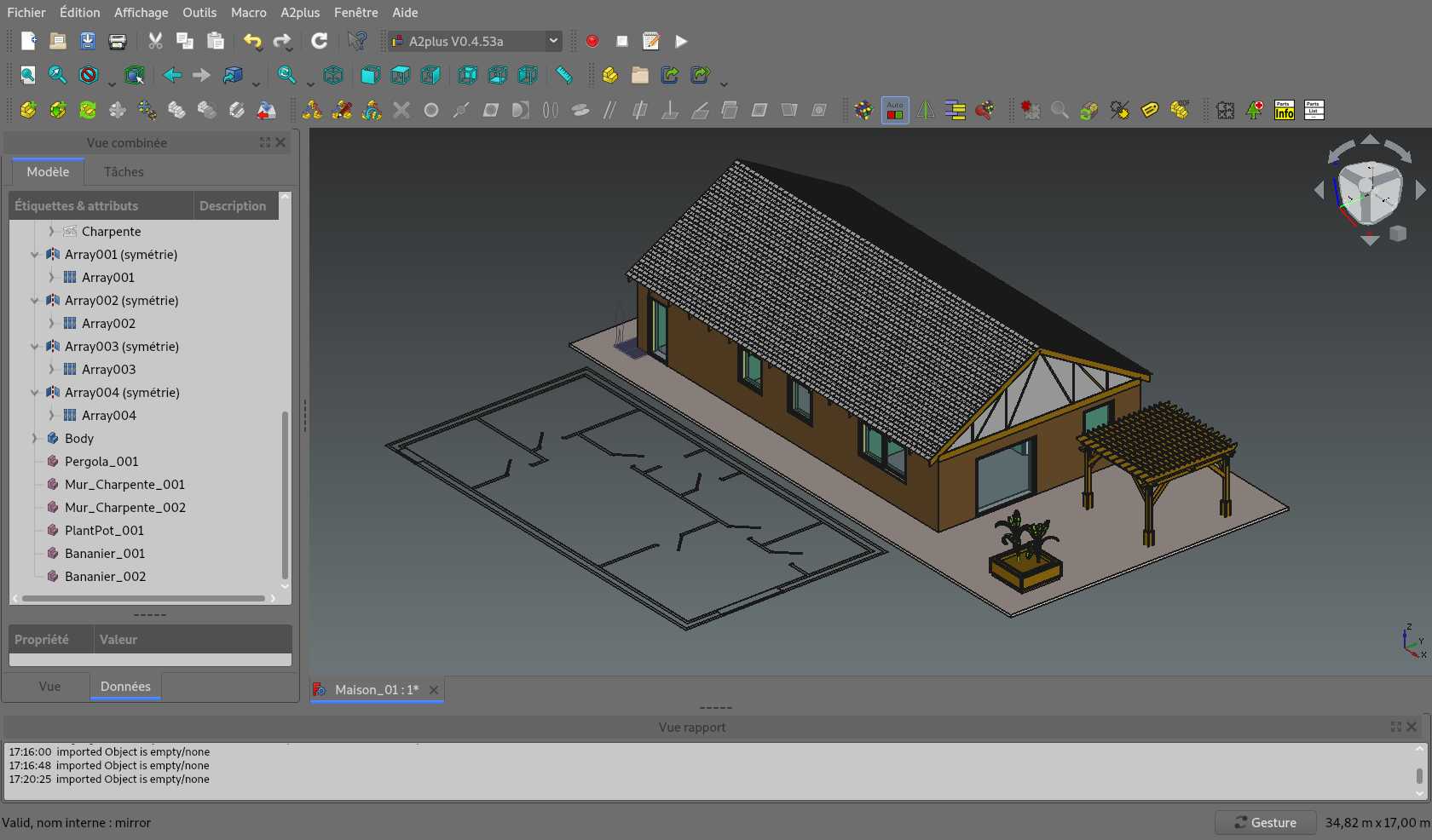Click the Print icon
The image size is (1432, 840).
118,41
